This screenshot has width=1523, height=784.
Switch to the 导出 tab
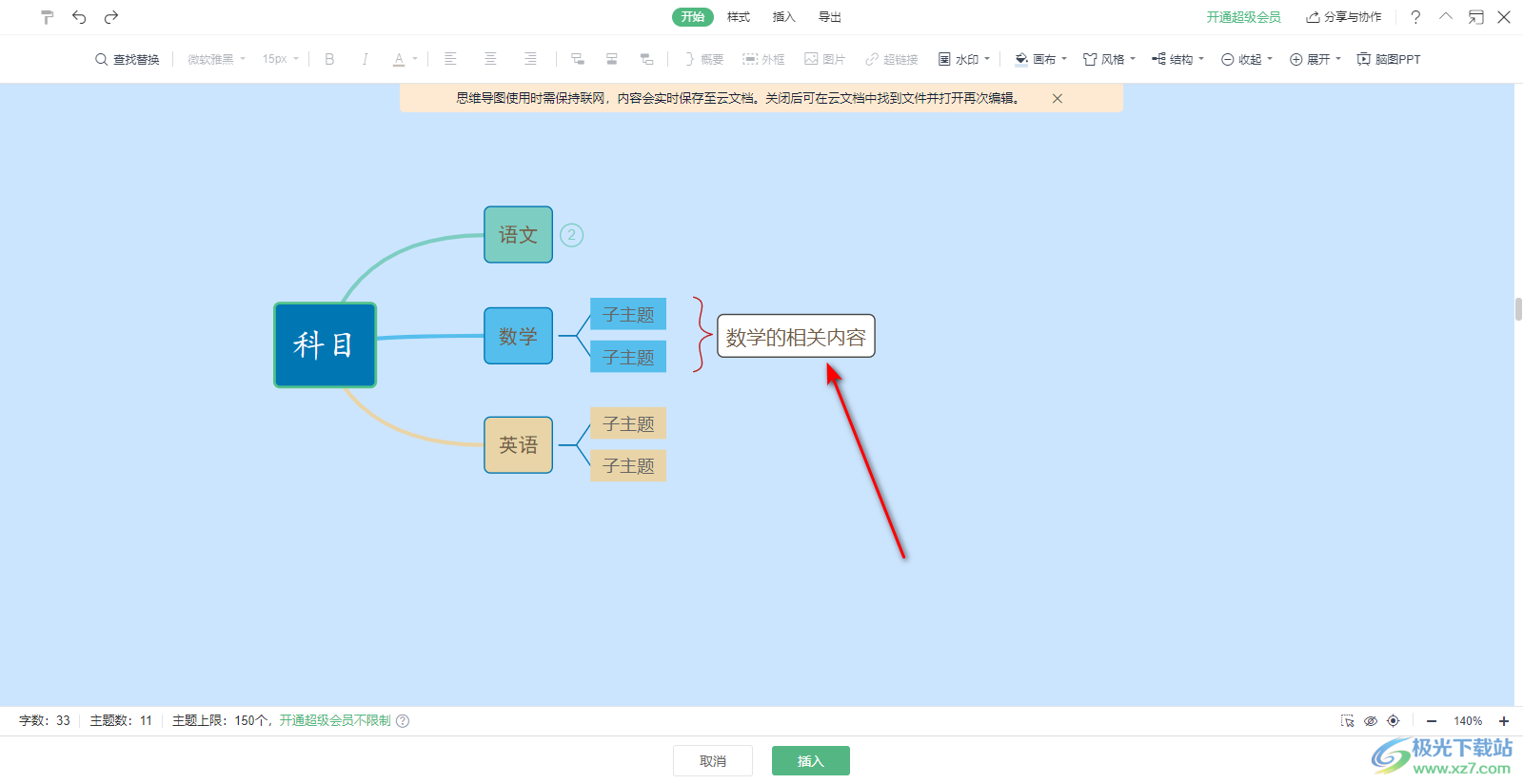point(830,17)
